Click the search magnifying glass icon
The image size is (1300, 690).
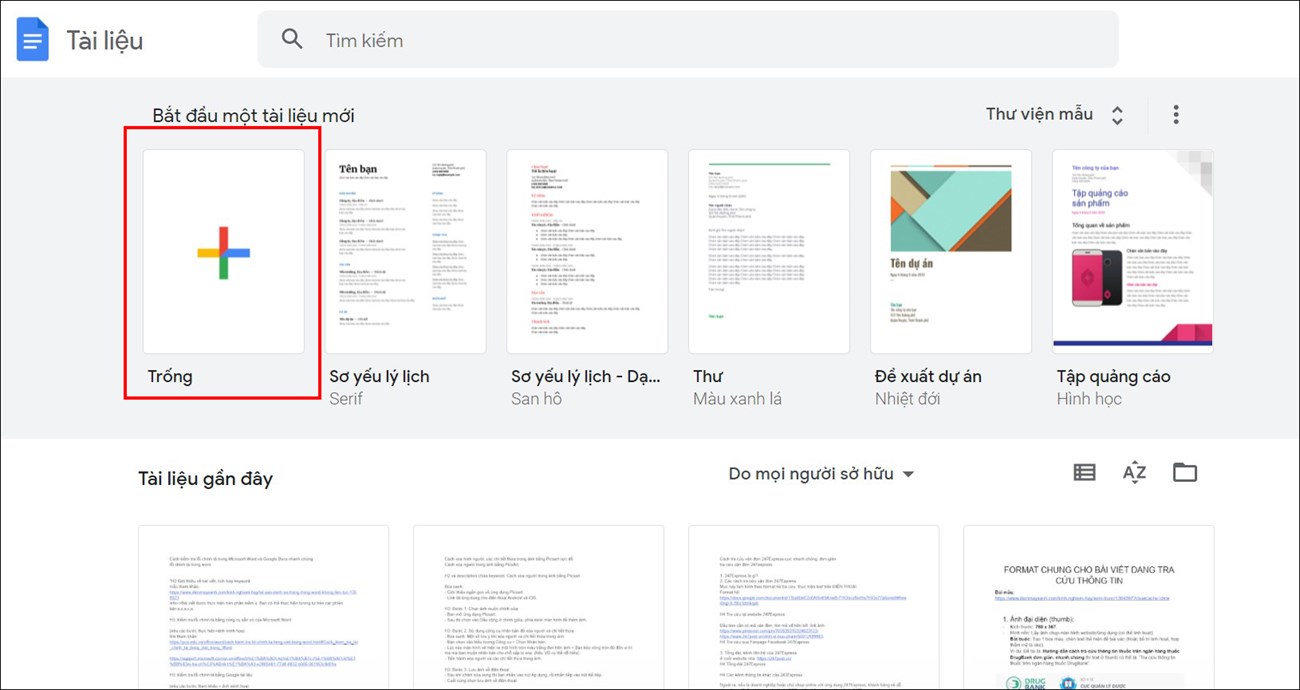292,40
